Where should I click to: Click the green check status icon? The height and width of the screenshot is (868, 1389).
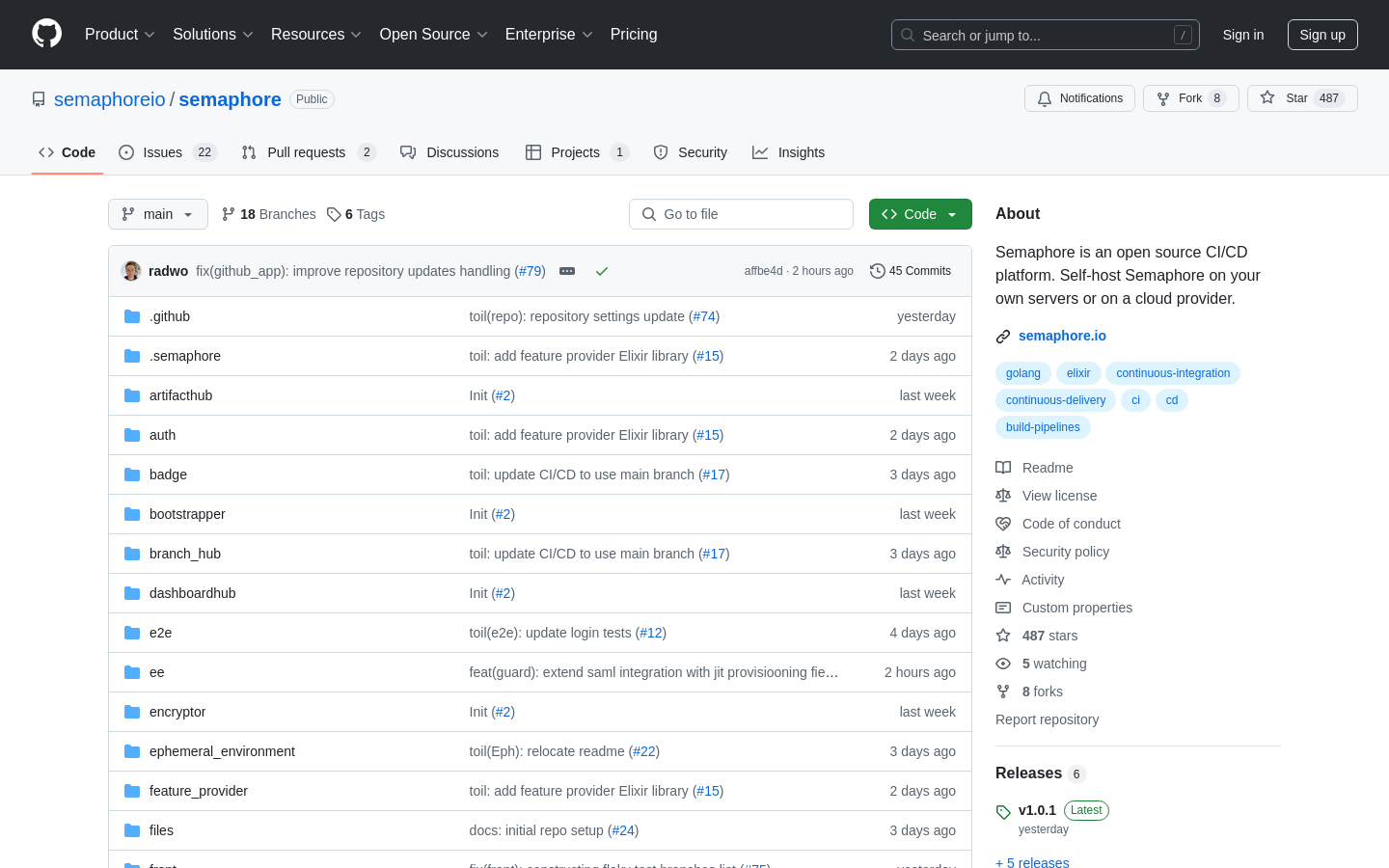click(x=602, y=271)
